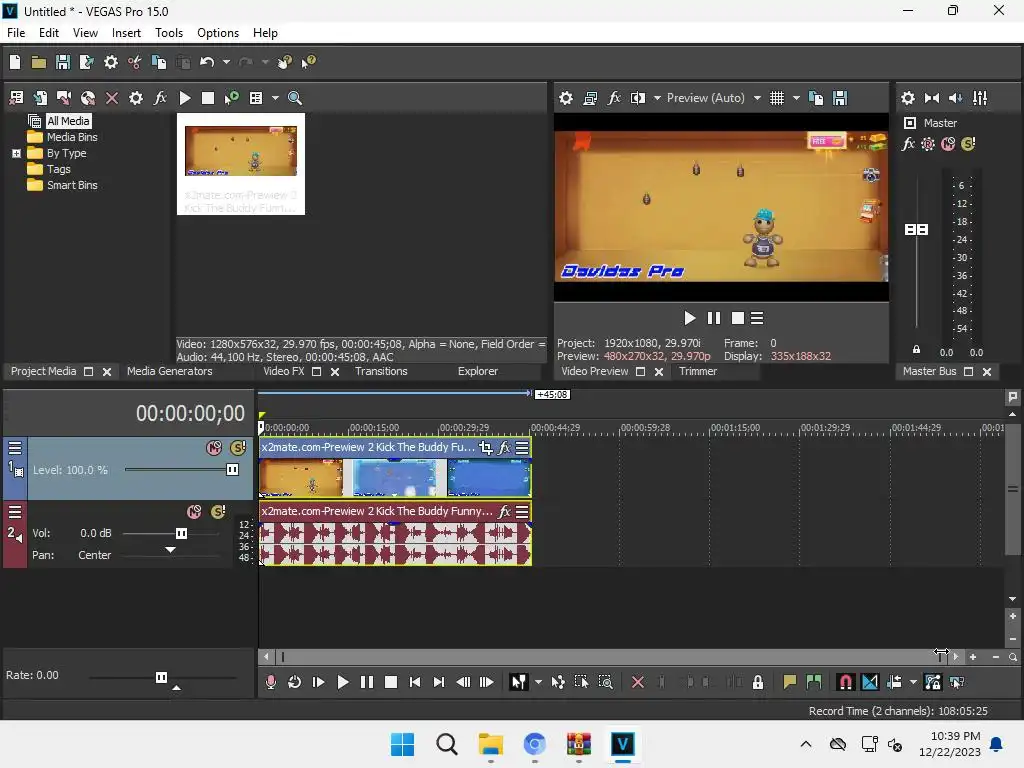The width and height of the screenshot is (1024, 768).
Task: Save the project with the floppy icon
Action: point(63,62)
